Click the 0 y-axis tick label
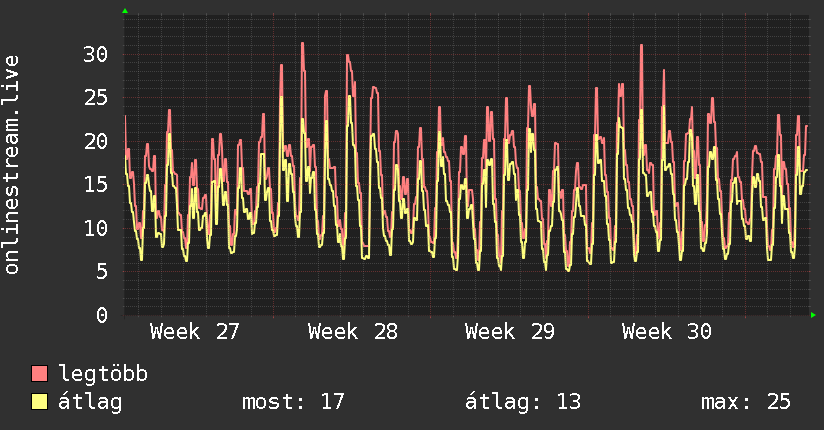This screenshot has height=430, width=824. click(x=102, y=315)
